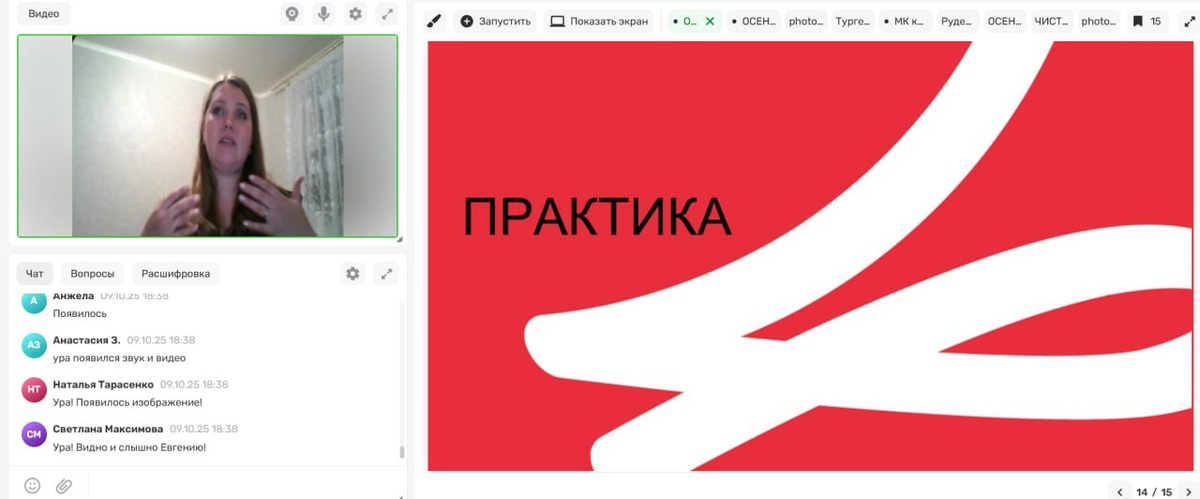Click the НТ avatar of Наталья Тарасенко
Viewport: 1200px width, 499px height.
click(34, 390)
